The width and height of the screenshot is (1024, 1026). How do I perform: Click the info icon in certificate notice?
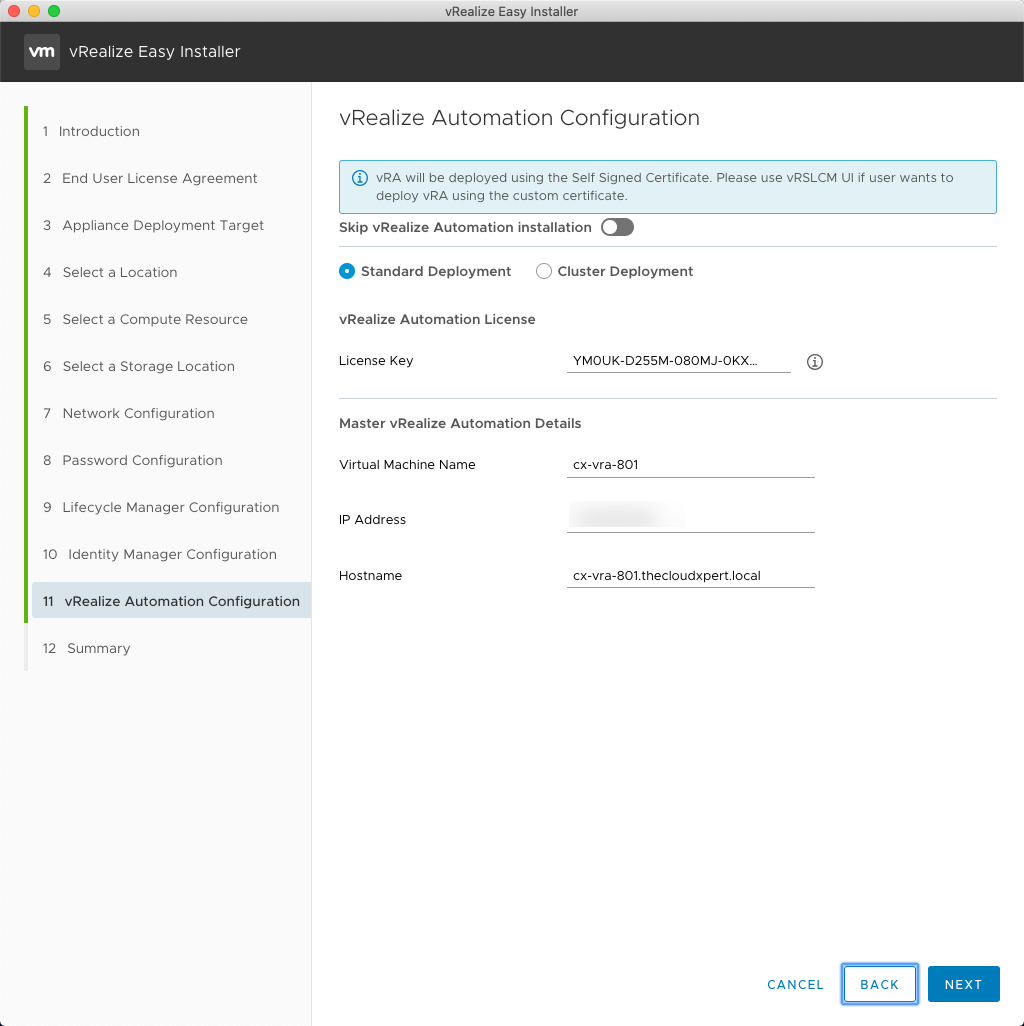click(360, 178)
